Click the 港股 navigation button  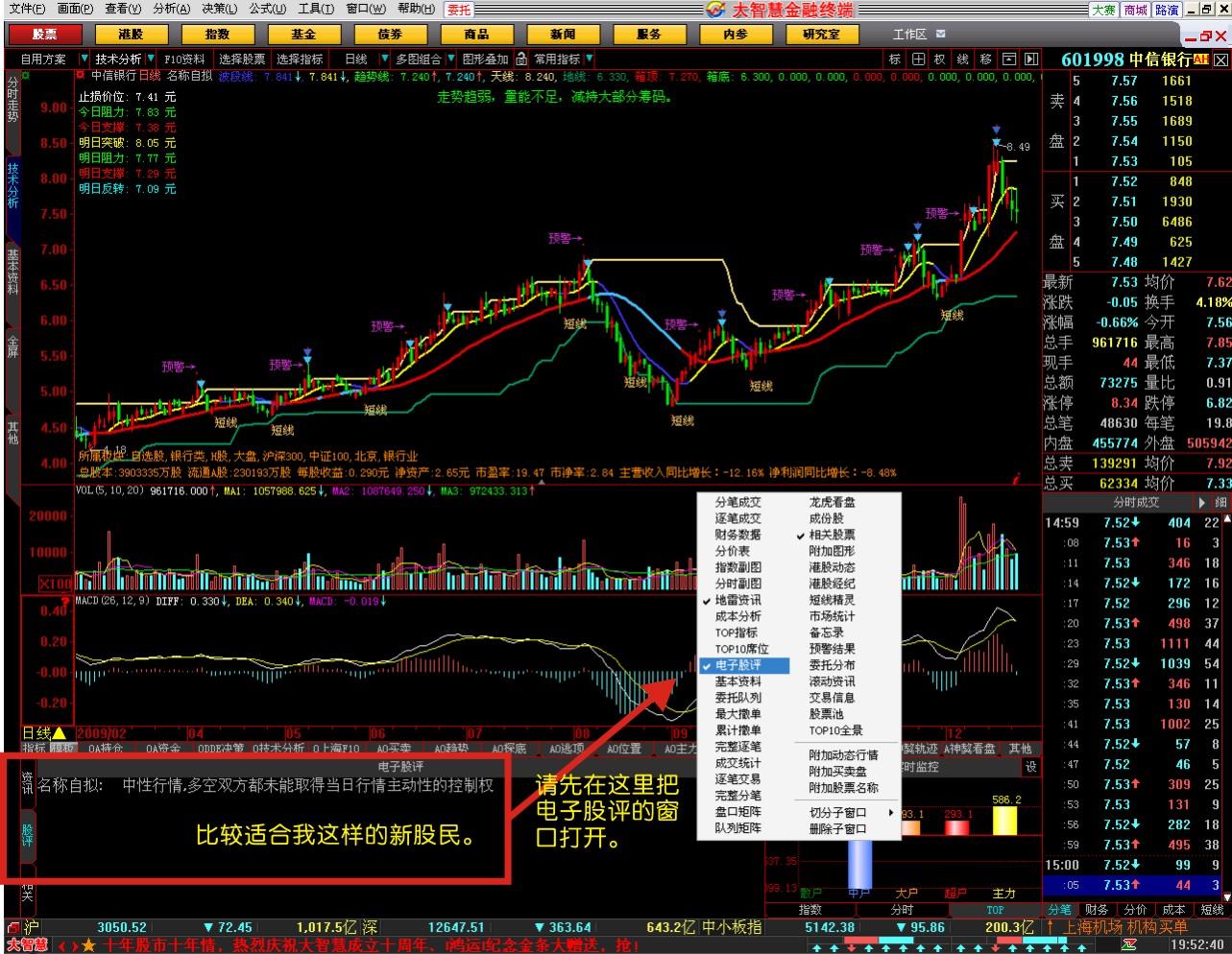point(131,34)
